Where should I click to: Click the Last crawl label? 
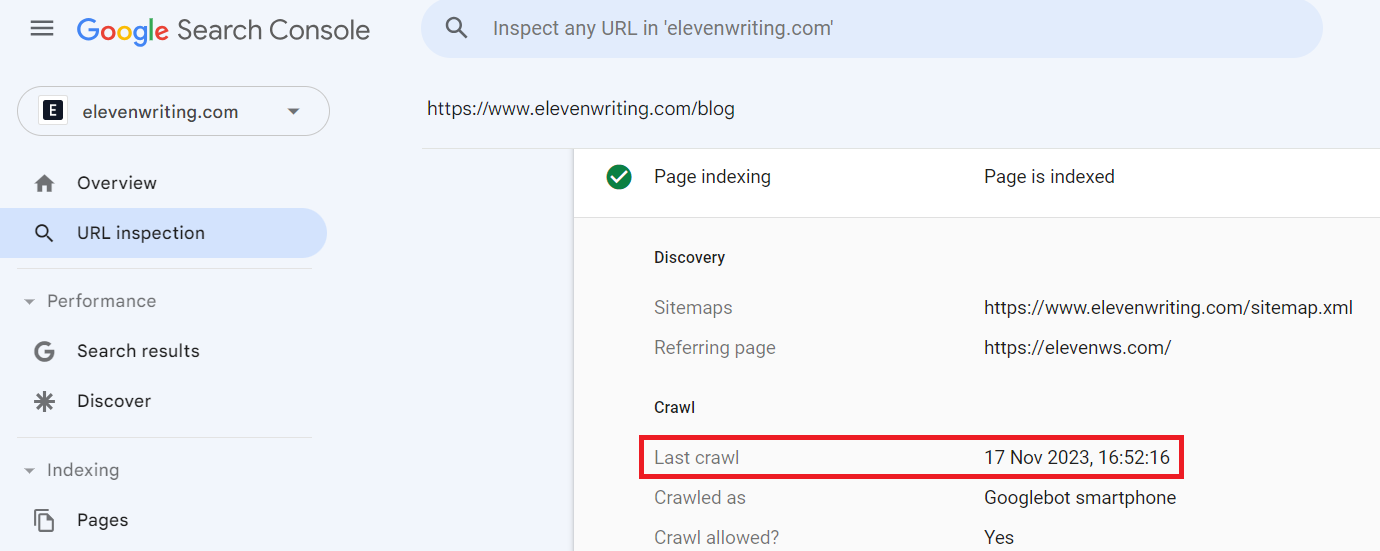[696, 458]
